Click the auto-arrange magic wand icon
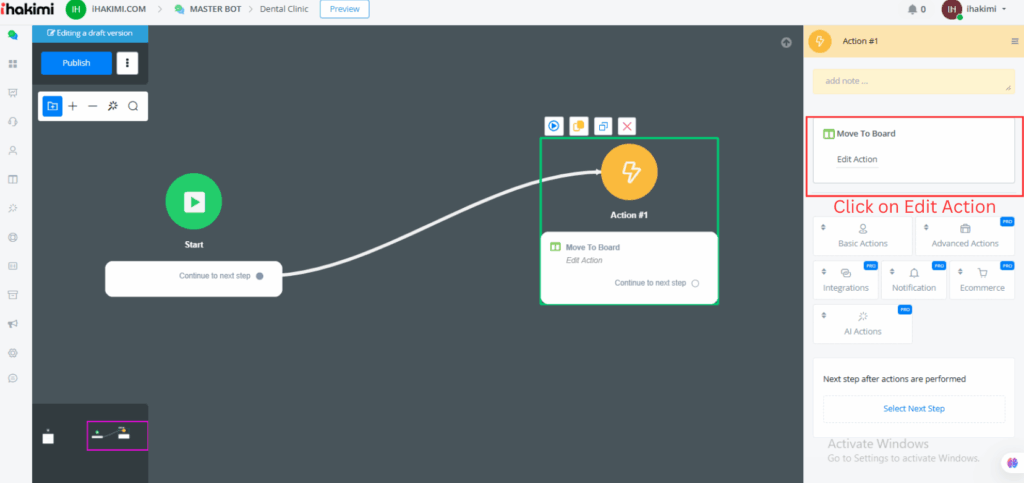This screenshot has height=483, width=1024. [x=113, y=106]
